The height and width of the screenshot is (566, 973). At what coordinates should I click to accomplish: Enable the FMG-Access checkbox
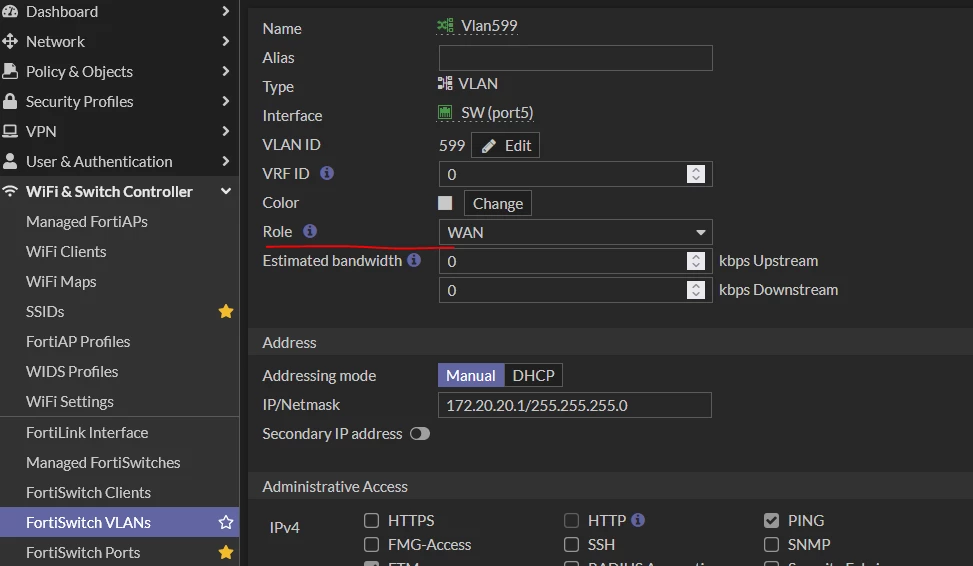pyautogui.click(x=371, y=544)
